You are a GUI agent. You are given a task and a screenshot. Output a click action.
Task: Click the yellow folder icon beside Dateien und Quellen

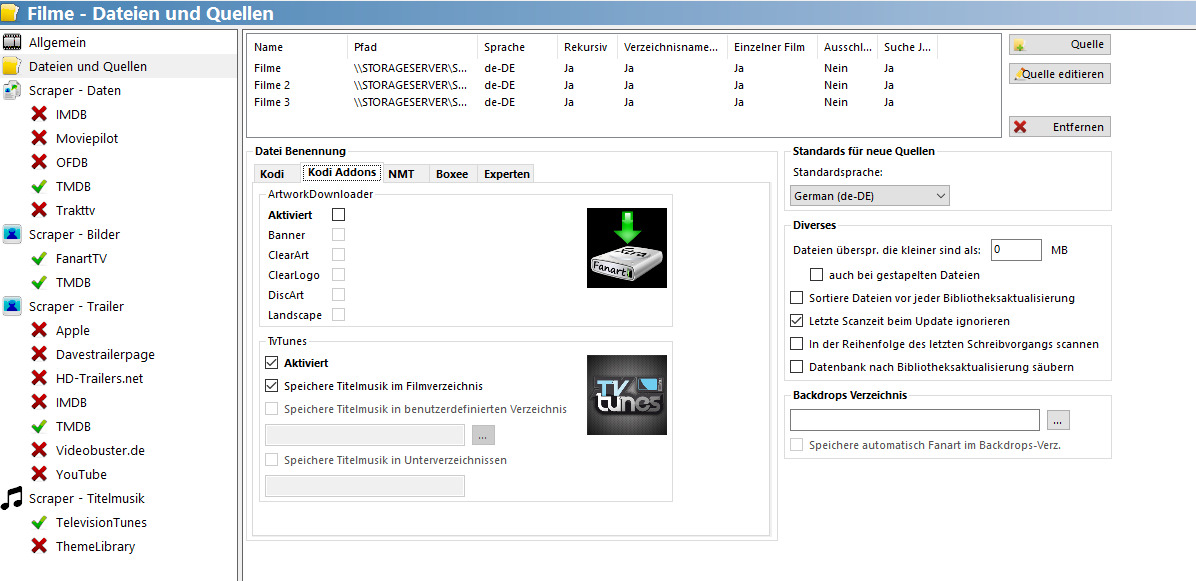pyautogui.click(x=11, y=66)
